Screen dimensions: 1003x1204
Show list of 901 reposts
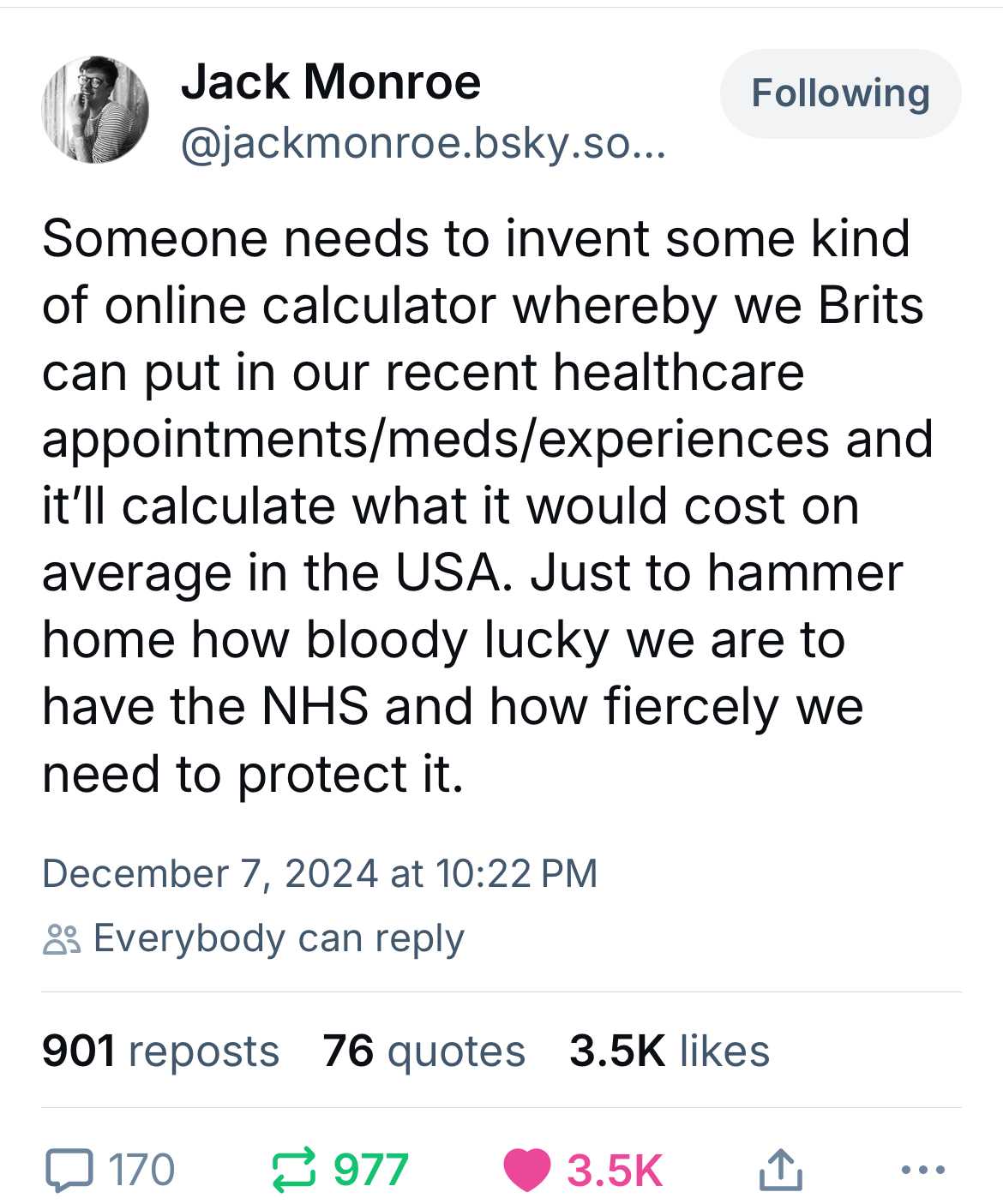tap(160, 1051)
